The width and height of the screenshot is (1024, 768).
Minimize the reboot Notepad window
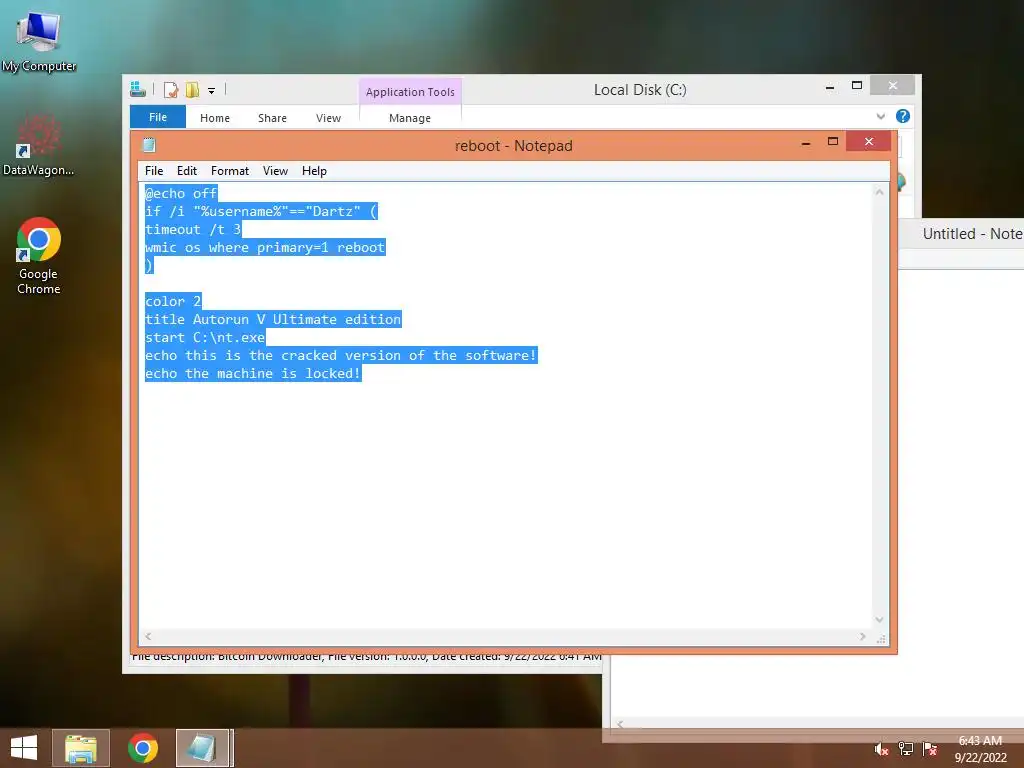coord(806,142)
